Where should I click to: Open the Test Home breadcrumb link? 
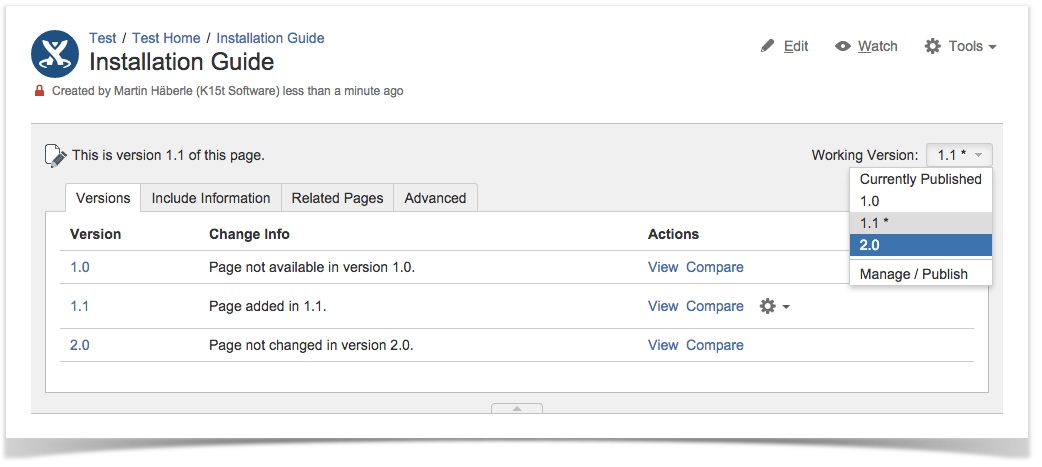[166, 38]
